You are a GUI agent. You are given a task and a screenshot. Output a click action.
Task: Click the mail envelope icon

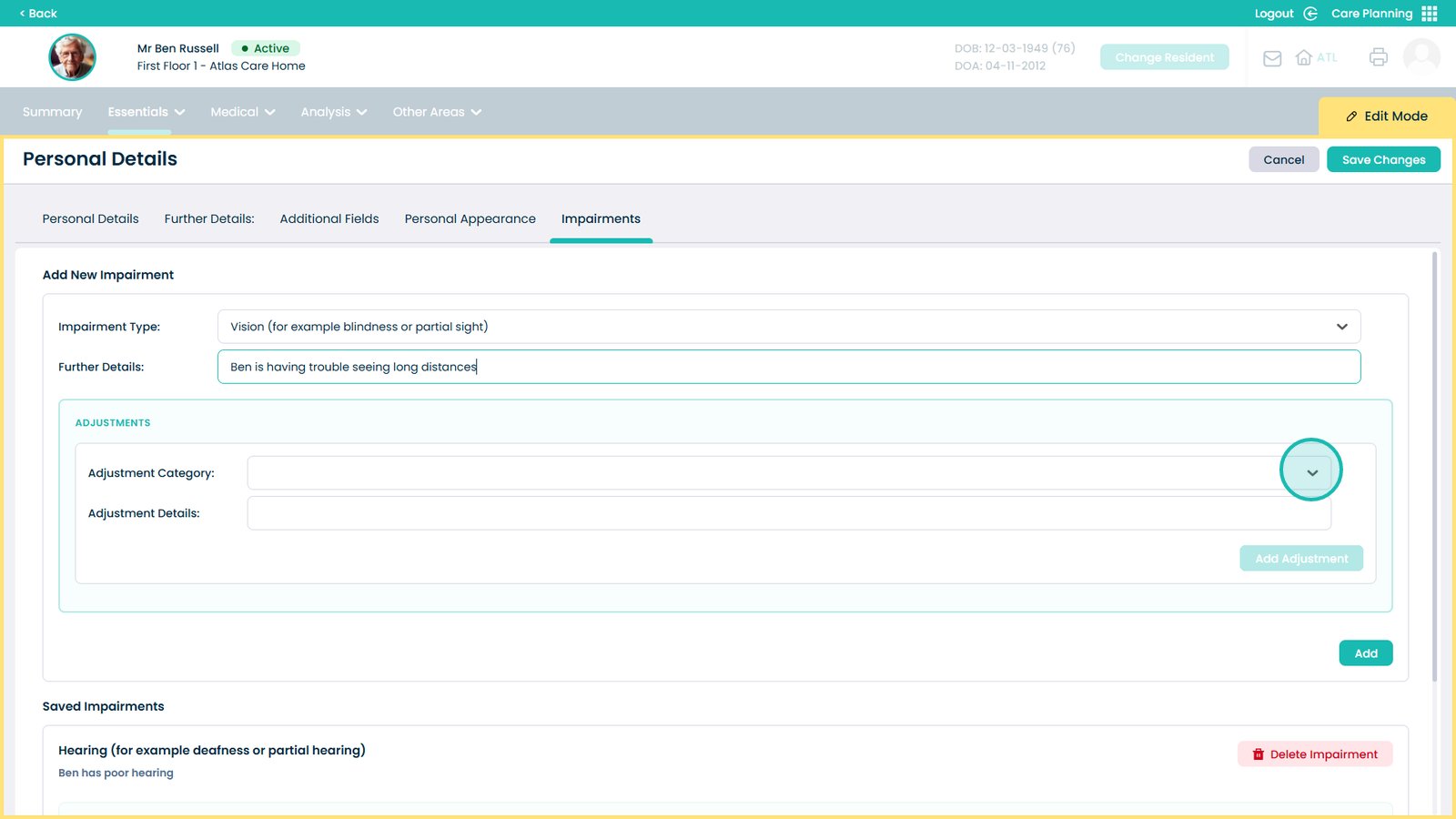coord(1272,58)
